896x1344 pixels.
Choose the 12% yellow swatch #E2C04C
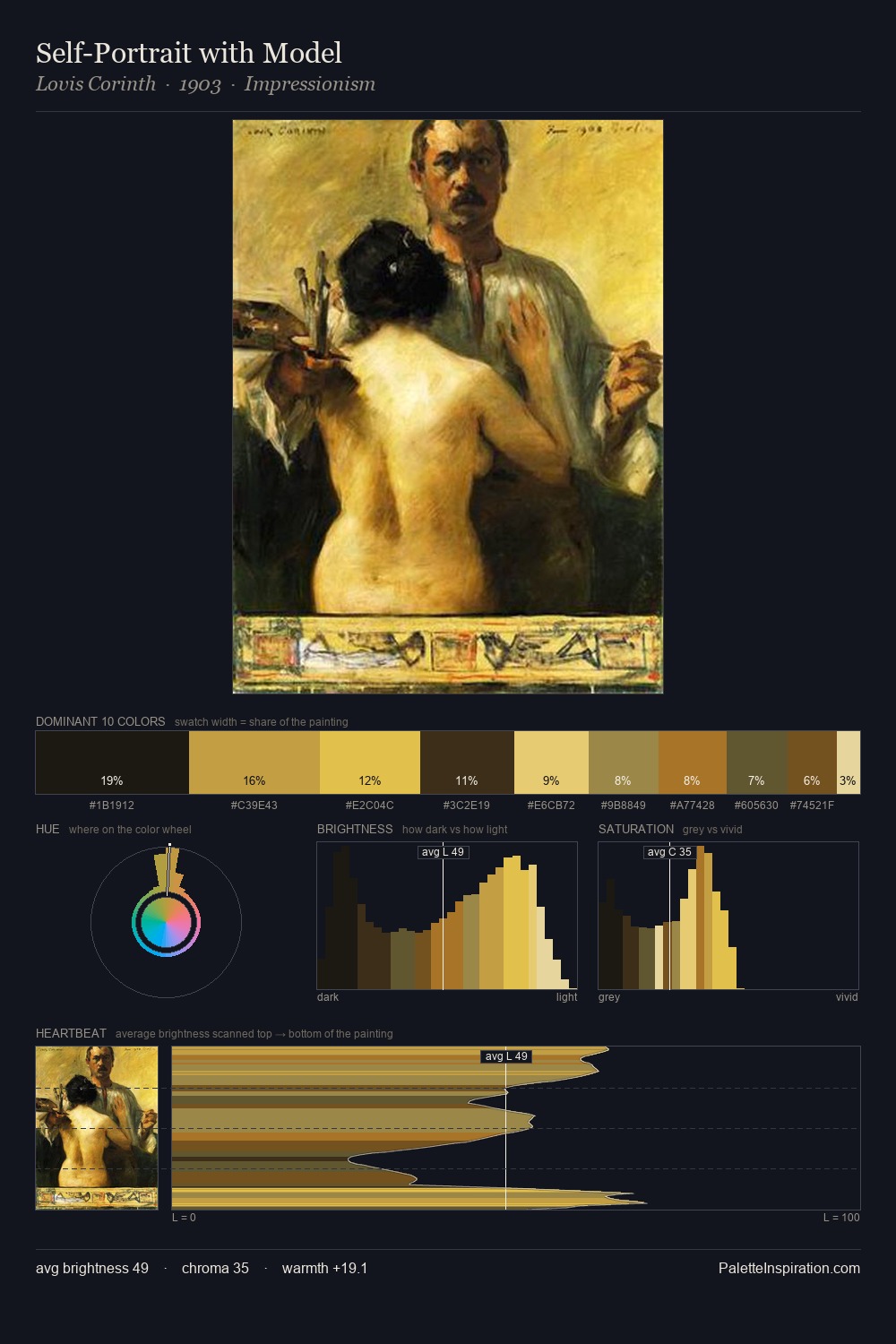point(370,762)
